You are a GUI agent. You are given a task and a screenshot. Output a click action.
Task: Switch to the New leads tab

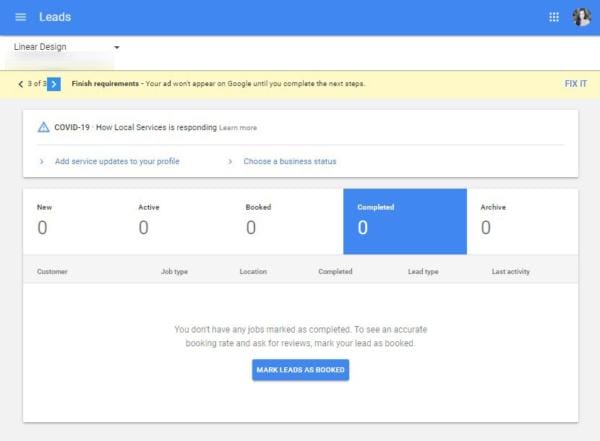click(x=73, y=221)
